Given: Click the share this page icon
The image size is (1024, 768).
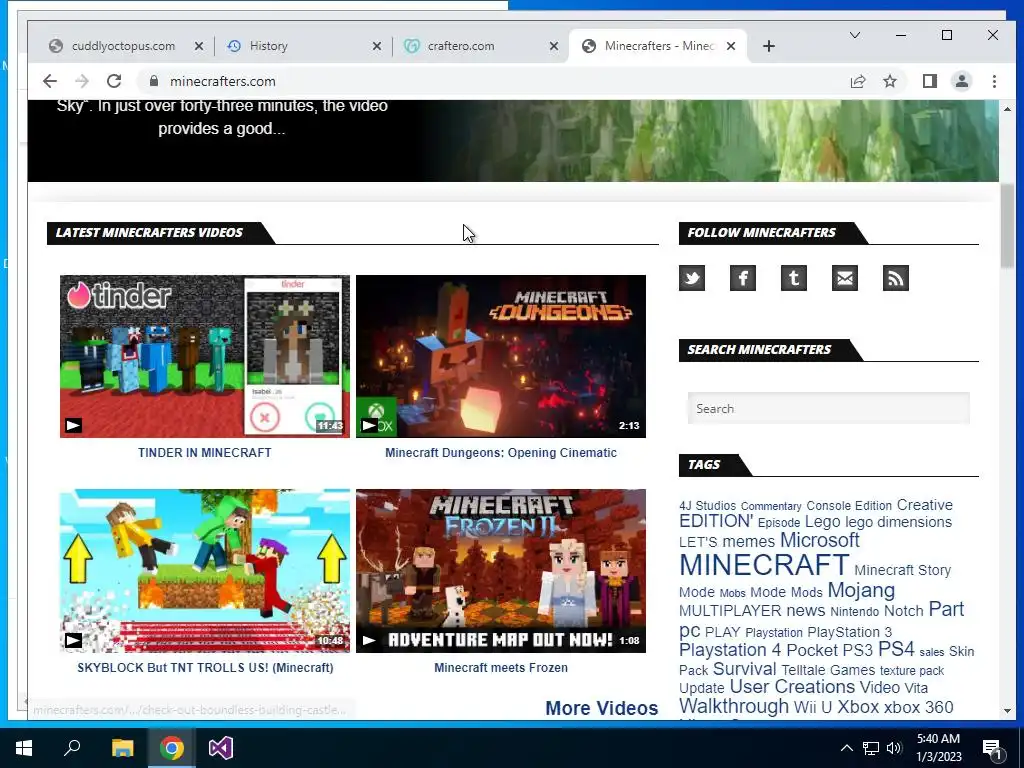Looking at the screenshot, I should 857,81.
